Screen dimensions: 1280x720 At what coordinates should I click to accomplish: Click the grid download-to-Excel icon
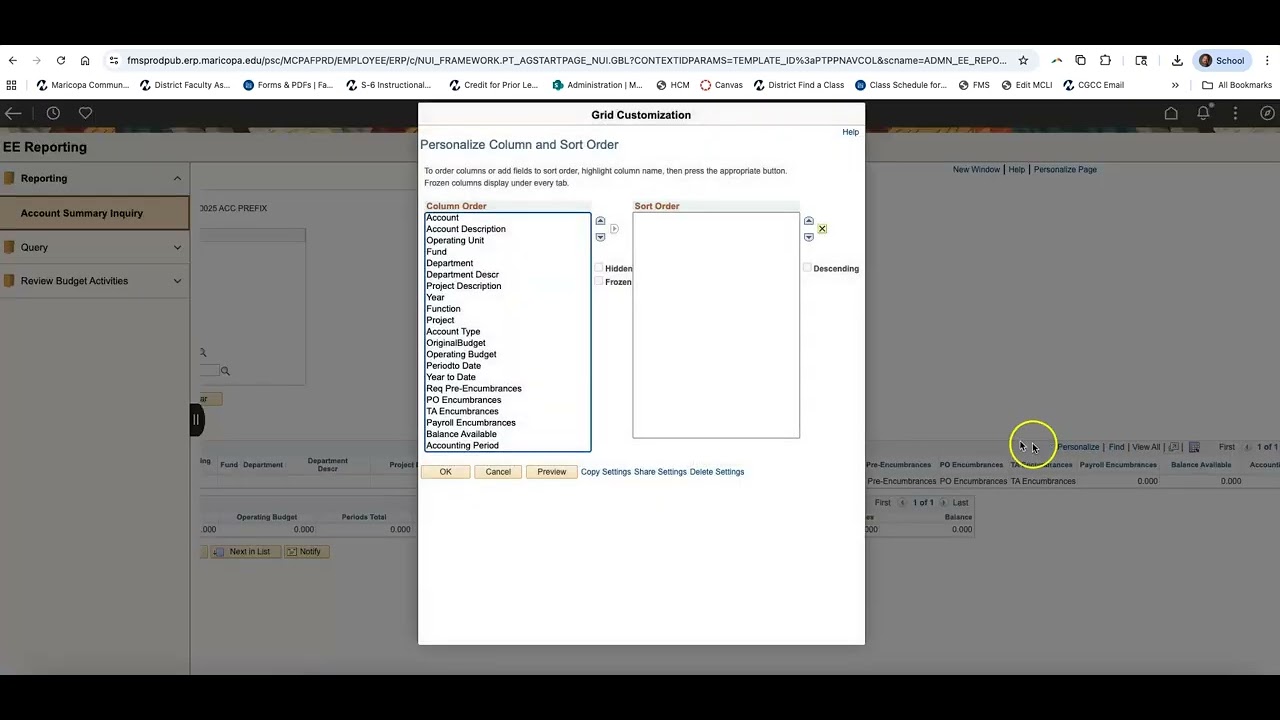(1194, 447)
